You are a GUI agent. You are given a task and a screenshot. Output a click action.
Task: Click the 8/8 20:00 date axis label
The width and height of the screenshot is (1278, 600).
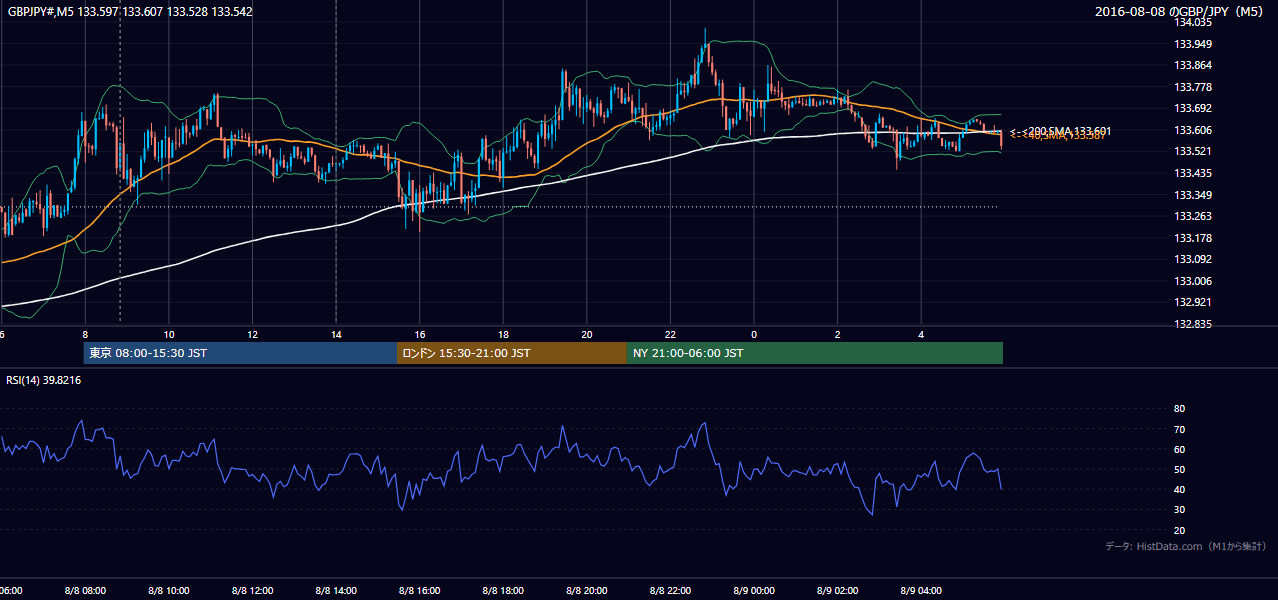(x=587, y=591)
